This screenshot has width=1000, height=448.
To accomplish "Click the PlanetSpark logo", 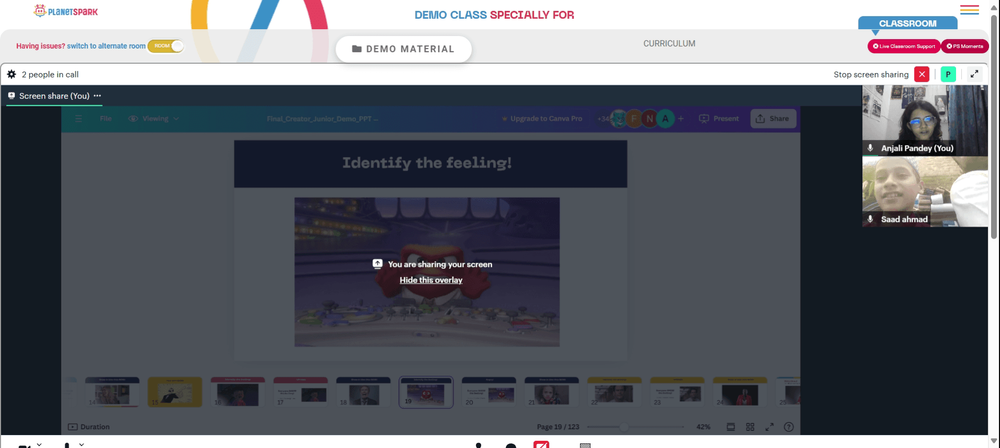I will pos(66,11).
